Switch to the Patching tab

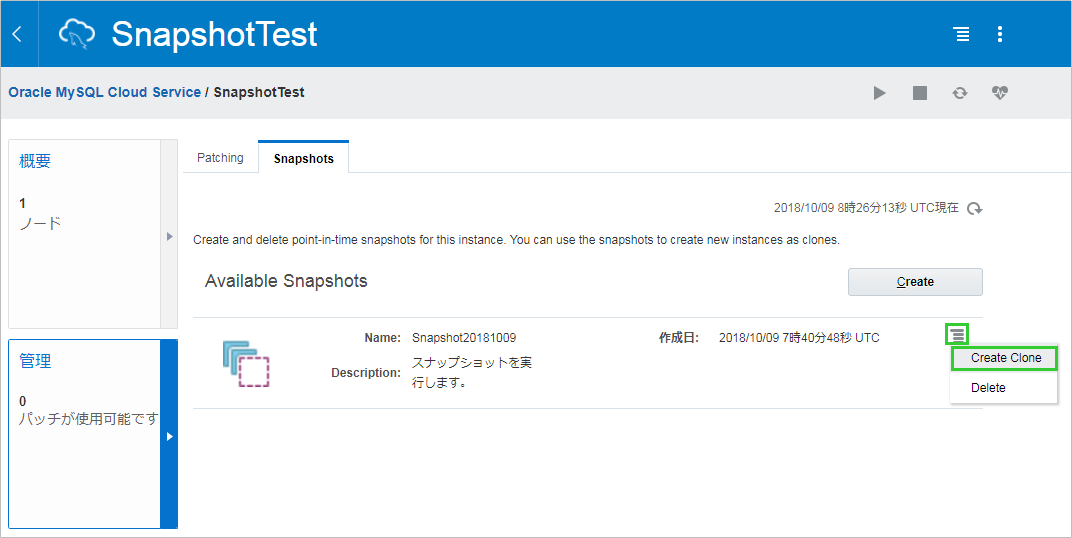[220, 158]
